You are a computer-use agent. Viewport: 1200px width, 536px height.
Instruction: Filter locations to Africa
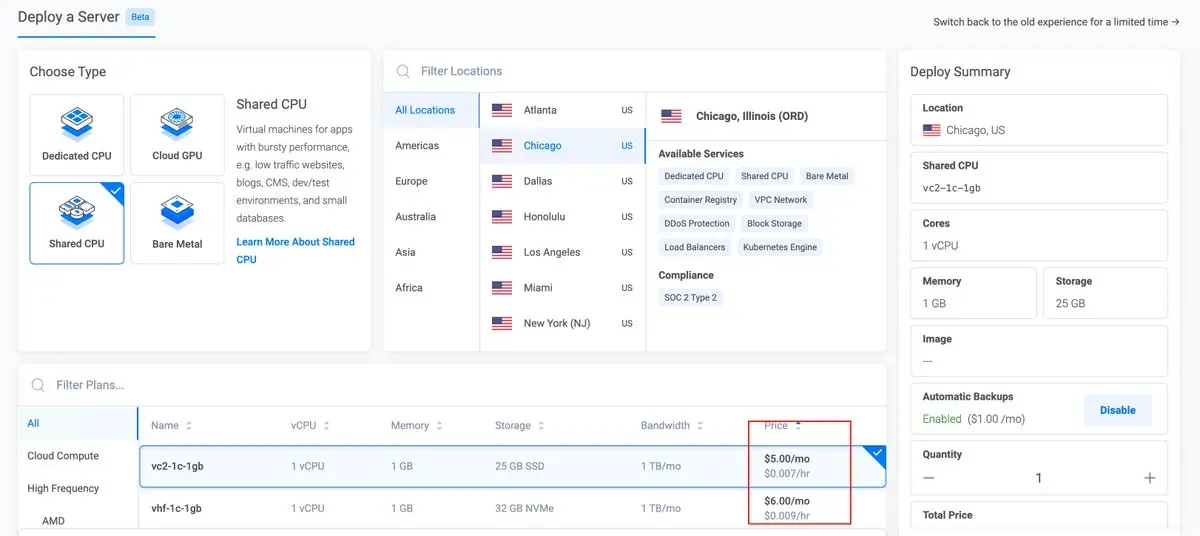pos(409,288)
